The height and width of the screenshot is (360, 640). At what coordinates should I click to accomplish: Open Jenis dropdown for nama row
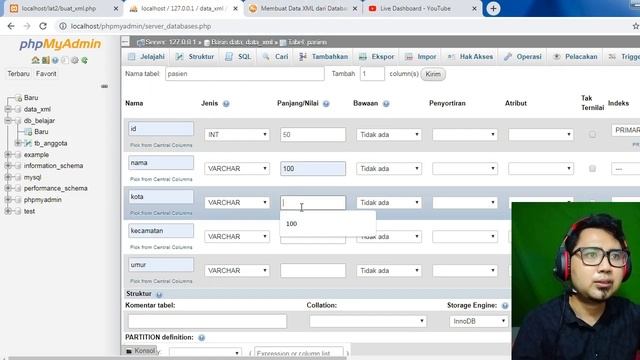point(237,169)
